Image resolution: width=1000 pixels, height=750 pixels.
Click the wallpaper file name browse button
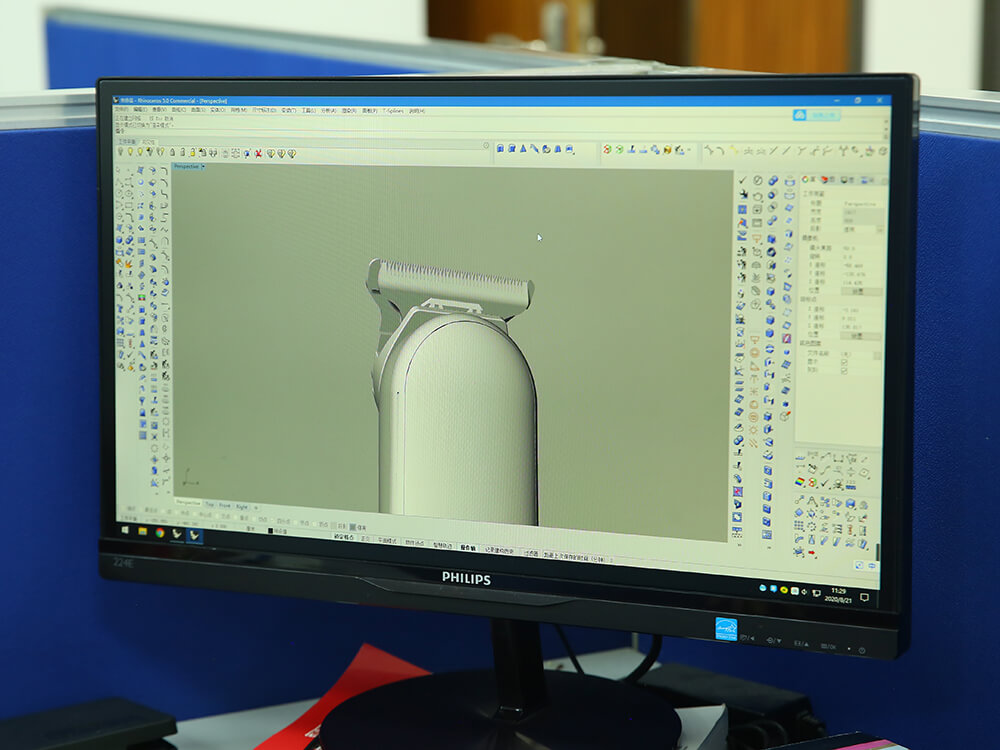coord(878,355)
